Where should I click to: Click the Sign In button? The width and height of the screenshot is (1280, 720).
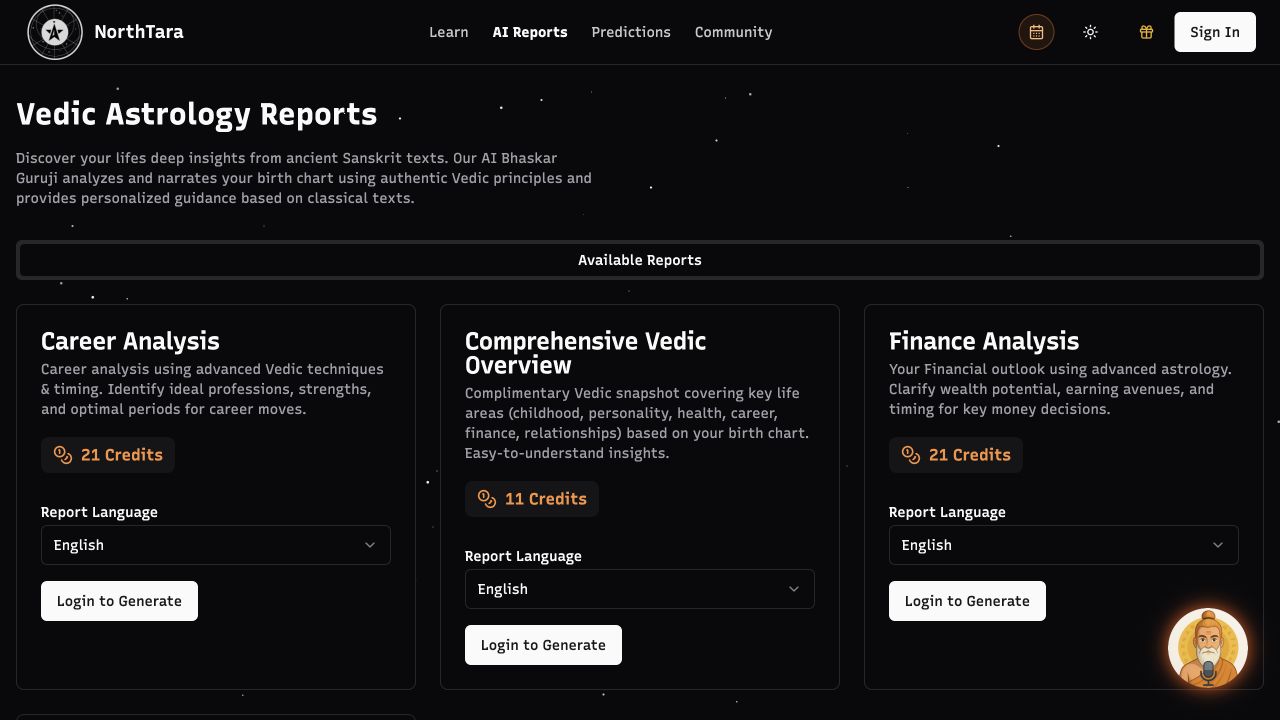click(x=1215, y=32)
